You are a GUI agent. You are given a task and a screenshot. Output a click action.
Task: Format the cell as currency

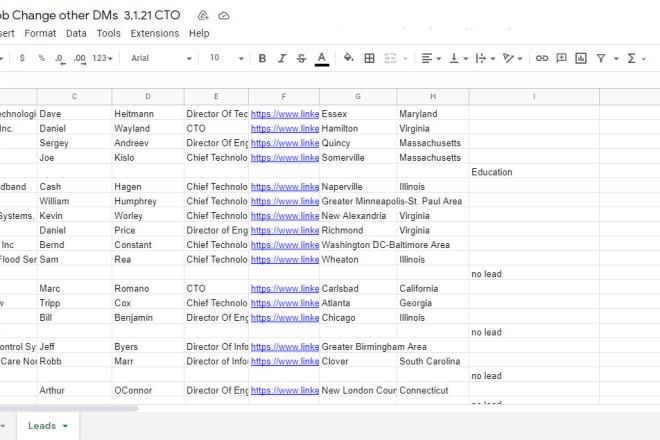(22, 58)
